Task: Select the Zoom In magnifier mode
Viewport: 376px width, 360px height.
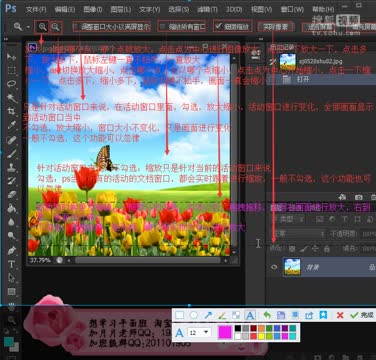Action: (x=42, y=27)
